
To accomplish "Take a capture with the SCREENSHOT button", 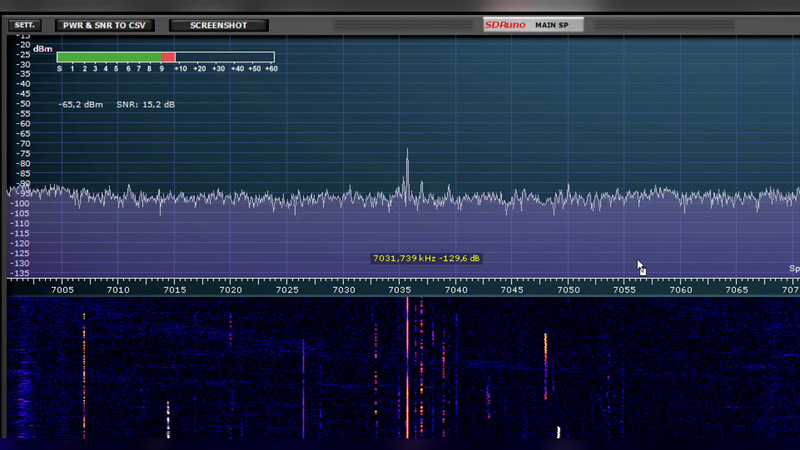I will 219,25.
